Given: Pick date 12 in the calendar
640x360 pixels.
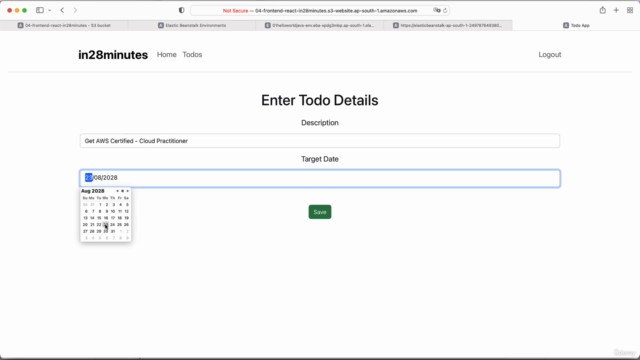Looking at the screenshot, I should pos(127,211).
